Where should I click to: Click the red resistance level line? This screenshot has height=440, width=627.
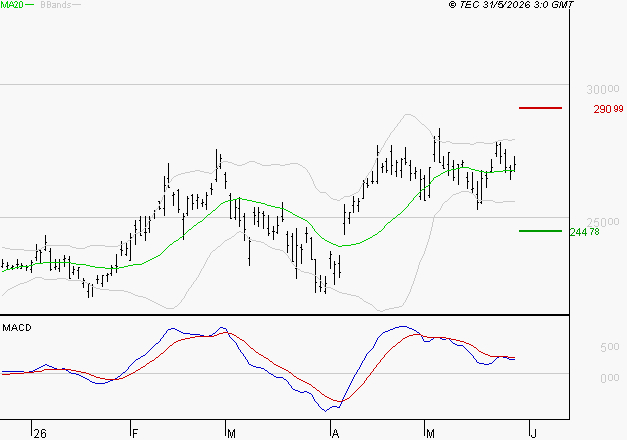540,108
